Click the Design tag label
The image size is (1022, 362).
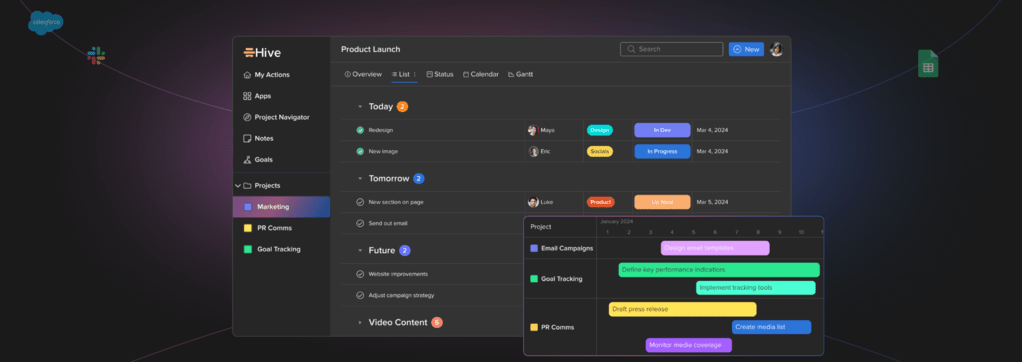(600, 130)
